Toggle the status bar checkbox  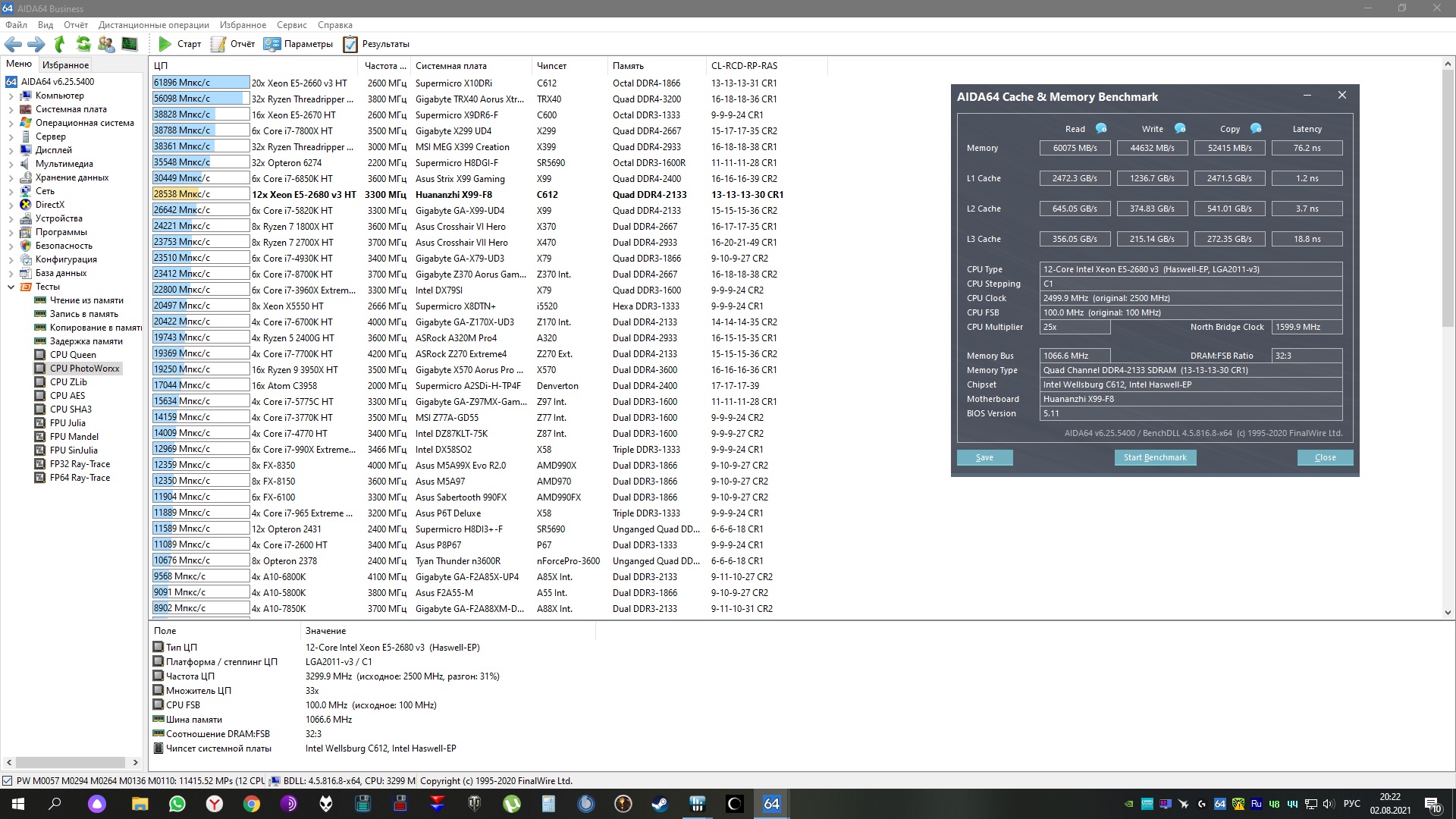click(8, 780)
